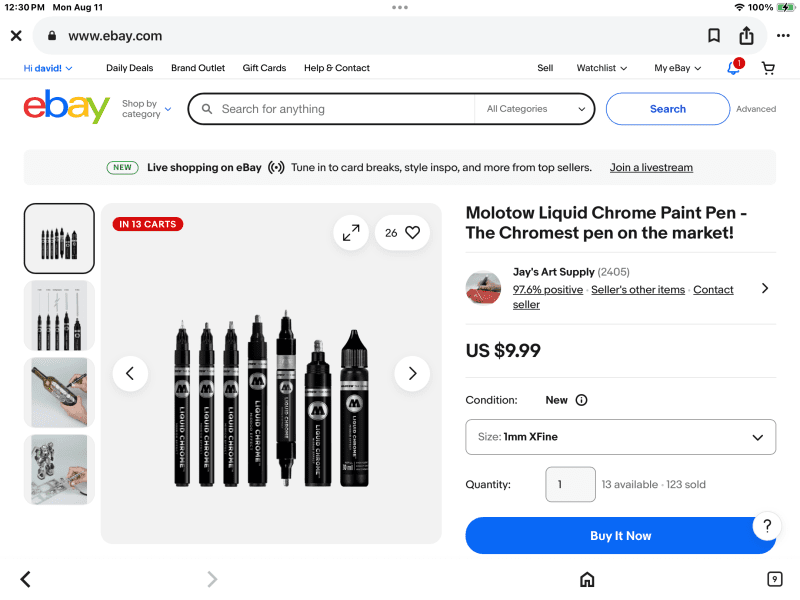Viewport: 800px width, 600px height.
Task: Click the Buy It Now button
Action: (620, 536)
